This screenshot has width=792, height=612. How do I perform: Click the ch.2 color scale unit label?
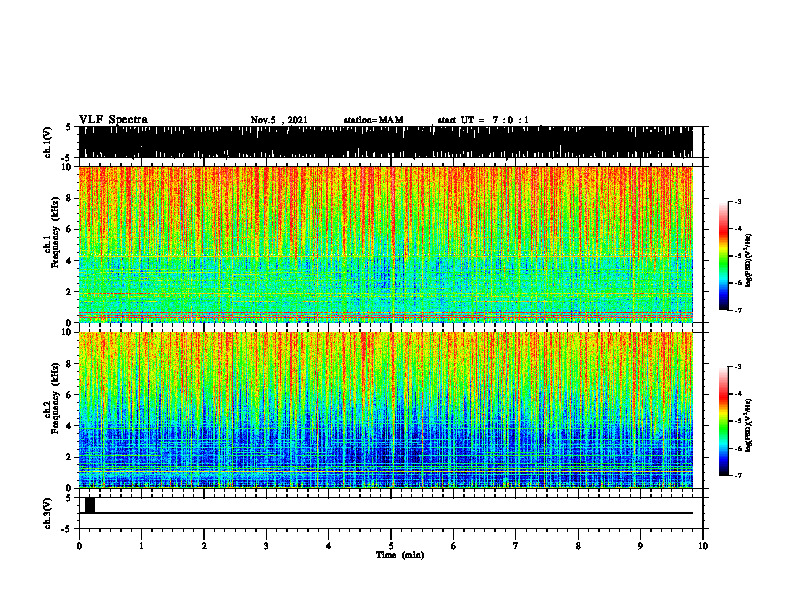coord(749,426)
